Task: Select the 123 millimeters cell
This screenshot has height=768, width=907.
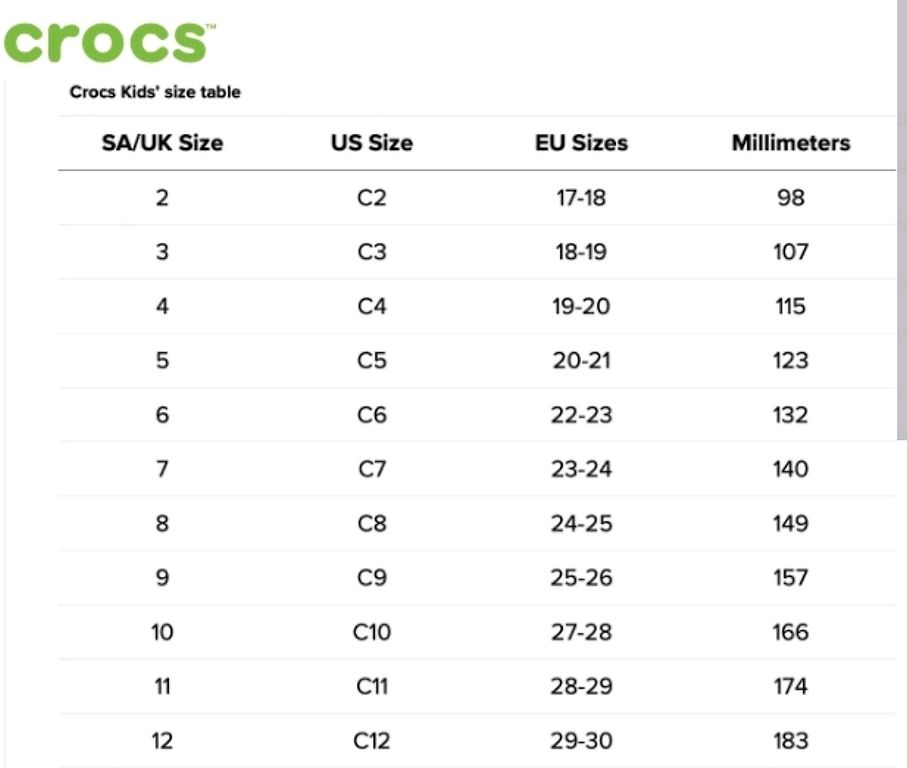Action: tap(791, 361)
